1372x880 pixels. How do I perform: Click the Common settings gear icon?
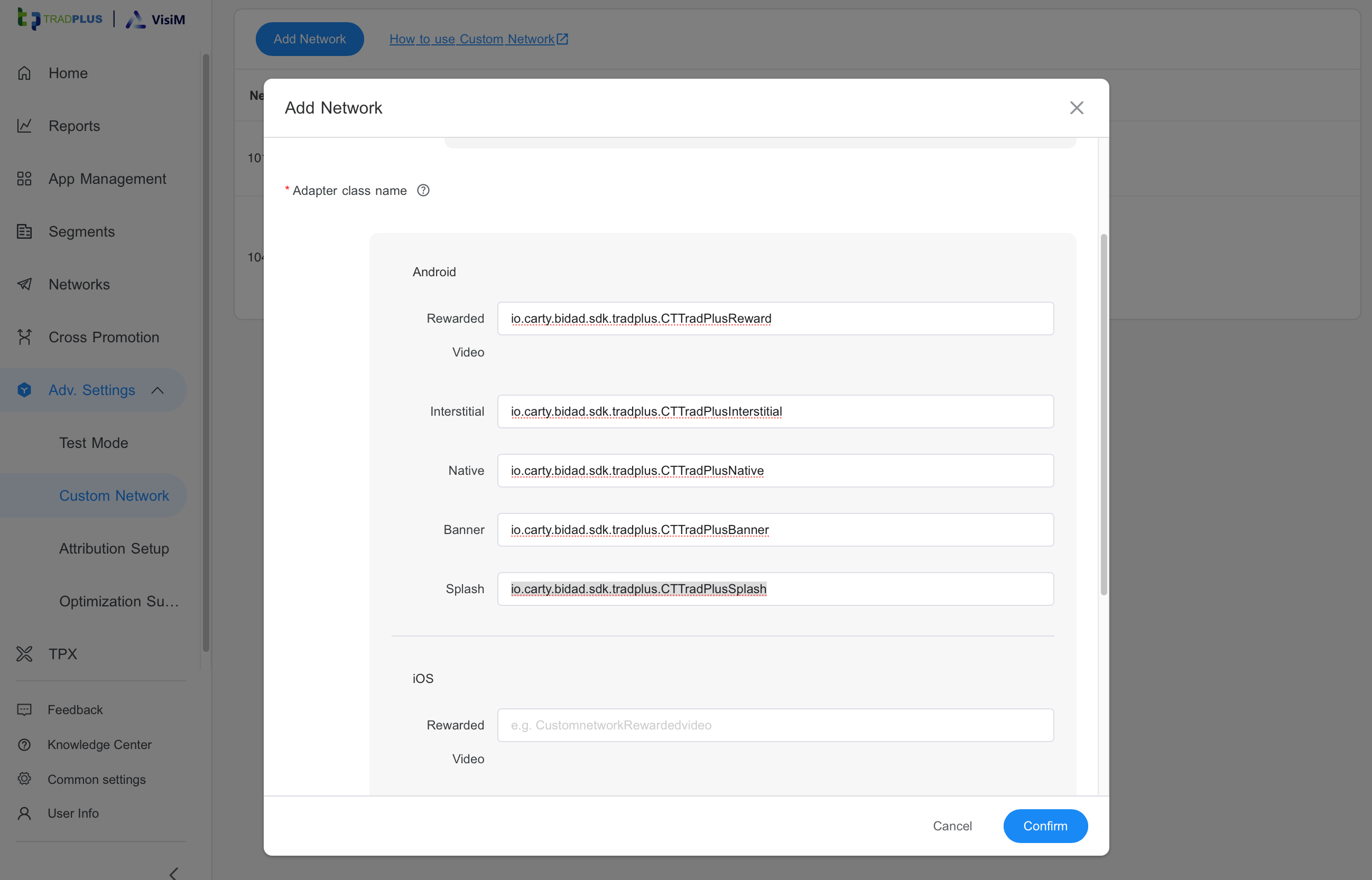tap(24, 779)
